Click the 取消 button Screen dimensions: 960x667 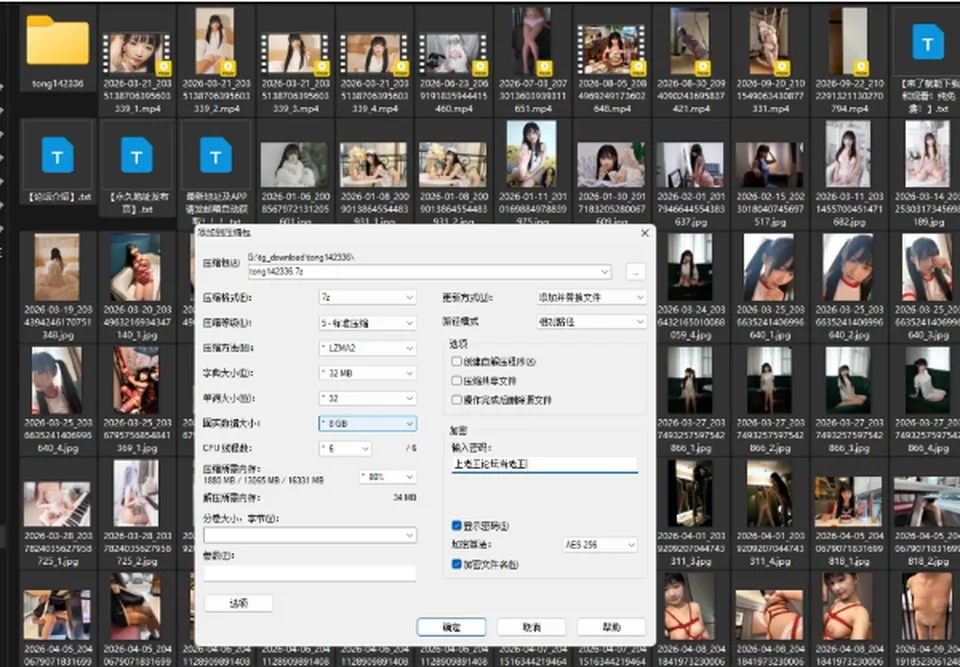[531, 627]
